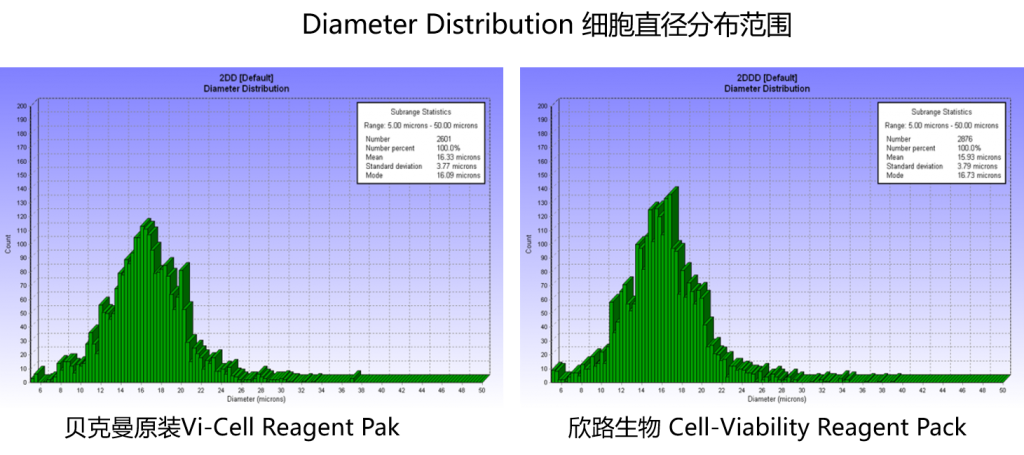The width and height of the screenshot is (1024, 455).
Task: Click the "2601" number value
Action: 443,139
